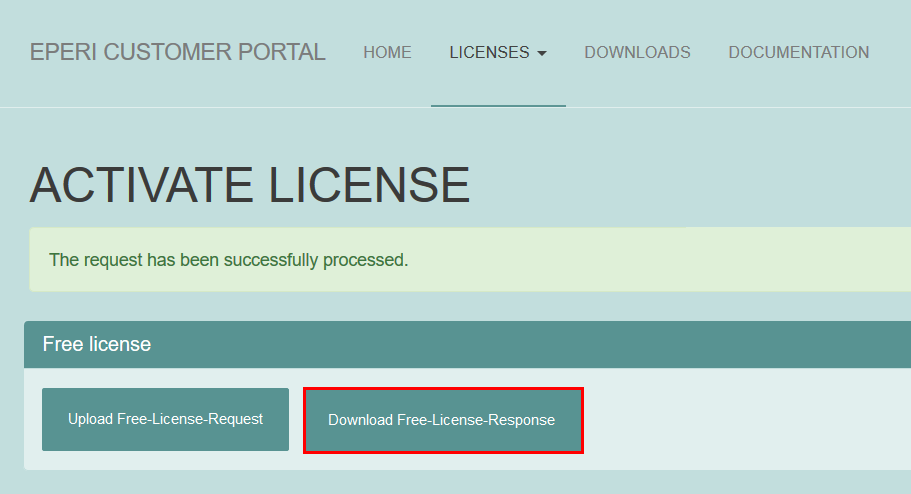Select the ACTIVATE LICENSE heading
Image resolution: width=911 pixels, height=494 pixels.
click(250, 185)
